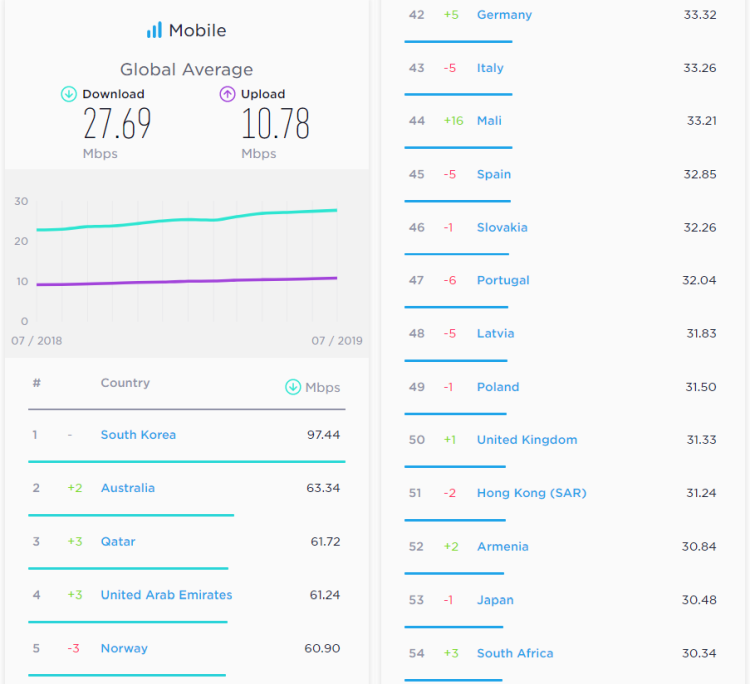Screen dimensions: 750x684
Task: Open the Australia country link
Action: [128, 488]
